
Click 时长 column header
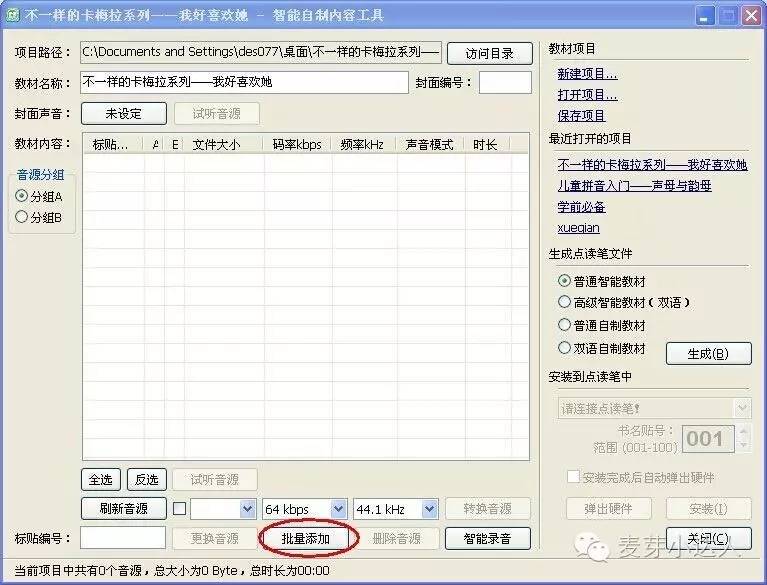pyautogui.click(x=487, y=145)
